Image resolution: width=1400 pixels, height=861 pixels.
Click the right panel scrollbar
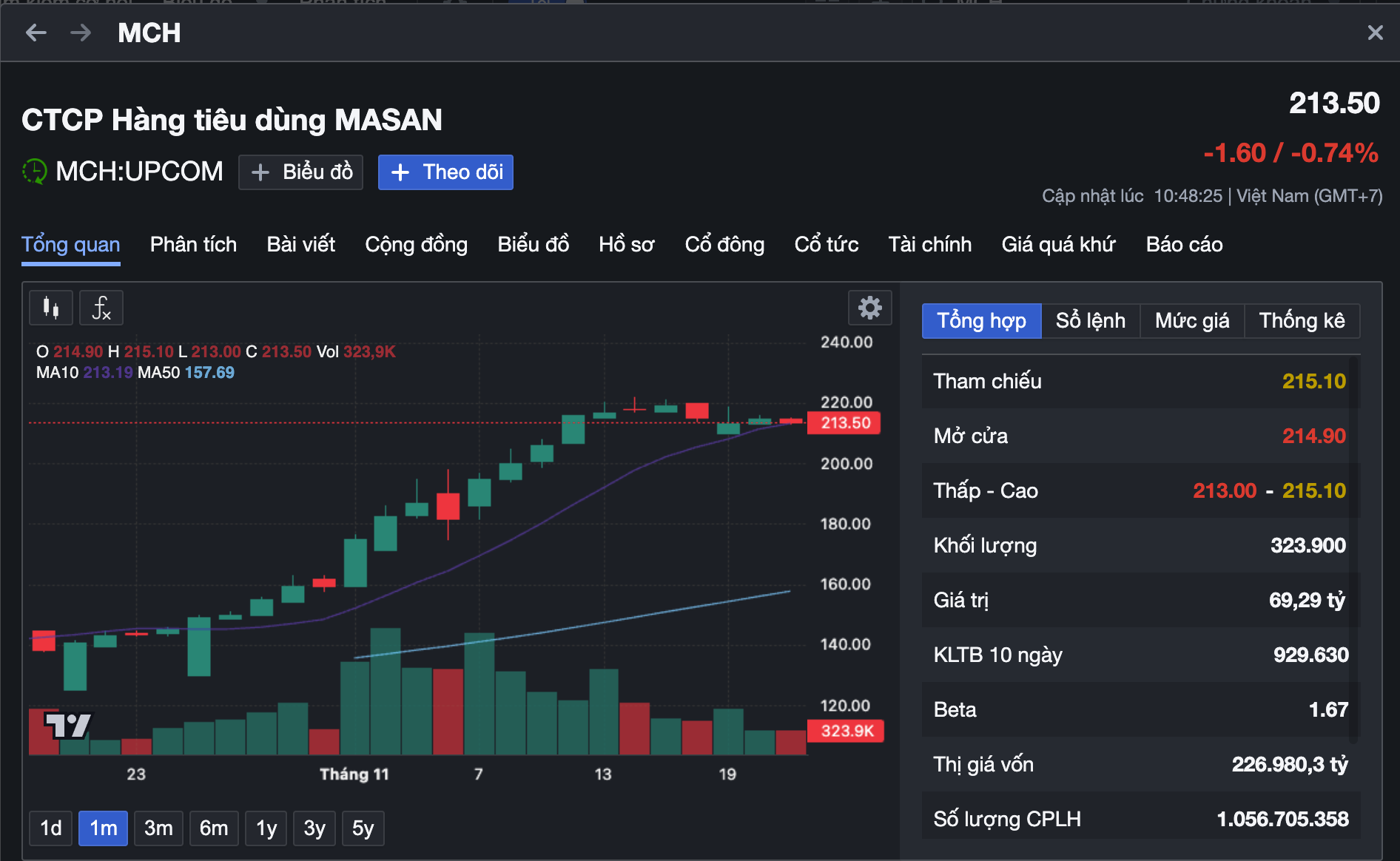(1353, 547)
